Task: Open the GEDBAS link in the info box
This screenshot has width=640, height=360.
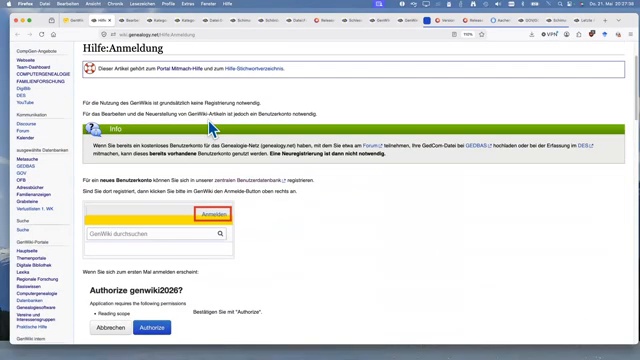Action: (x=478, y=145)
